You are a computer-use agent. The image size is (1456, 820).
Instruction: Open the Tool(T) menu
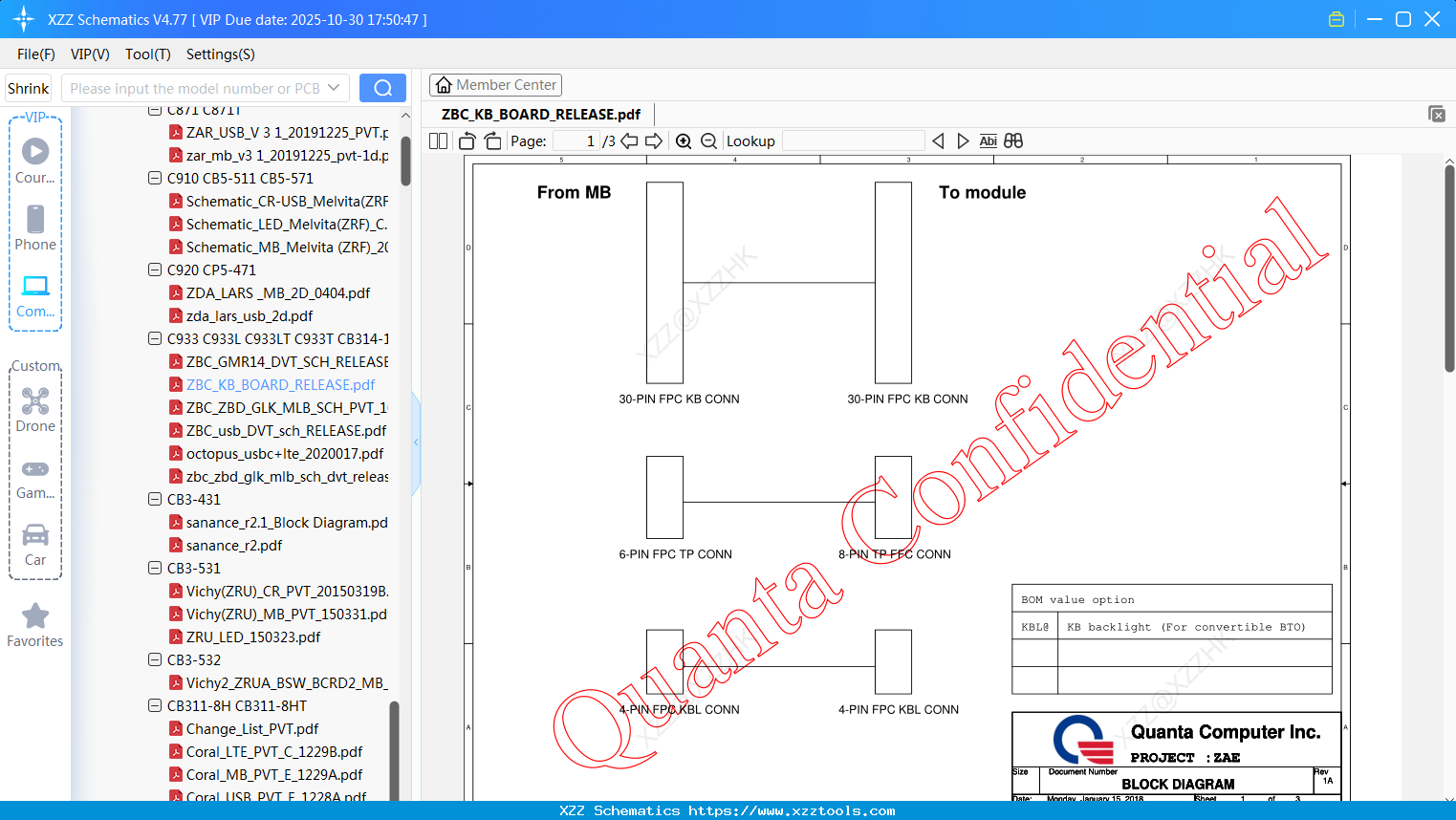pyautogui.click(x=148, y=54)
